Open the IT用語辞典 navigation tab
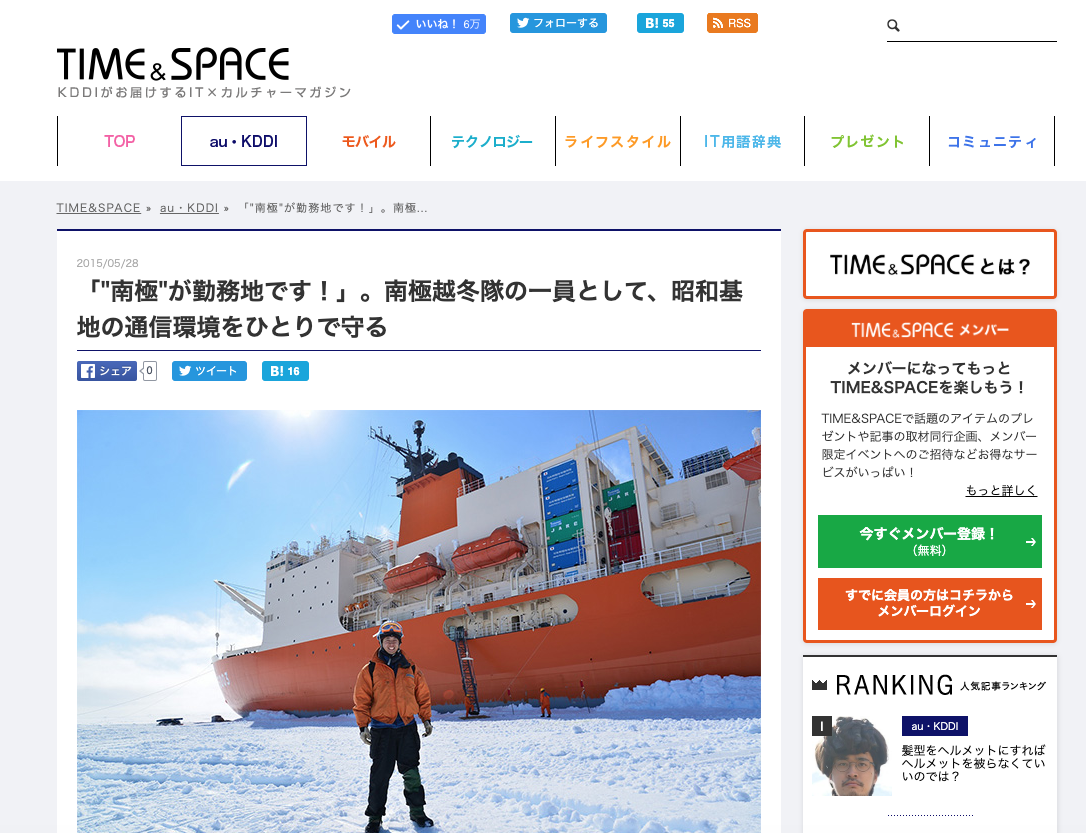 [742, 141]
